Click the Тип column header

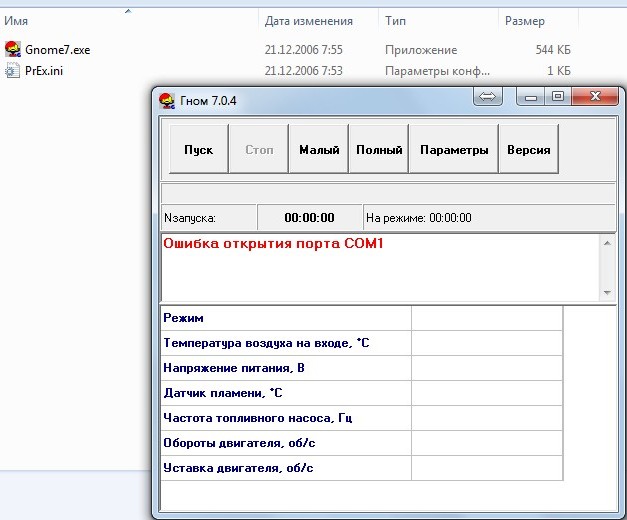tap(438, 21)
